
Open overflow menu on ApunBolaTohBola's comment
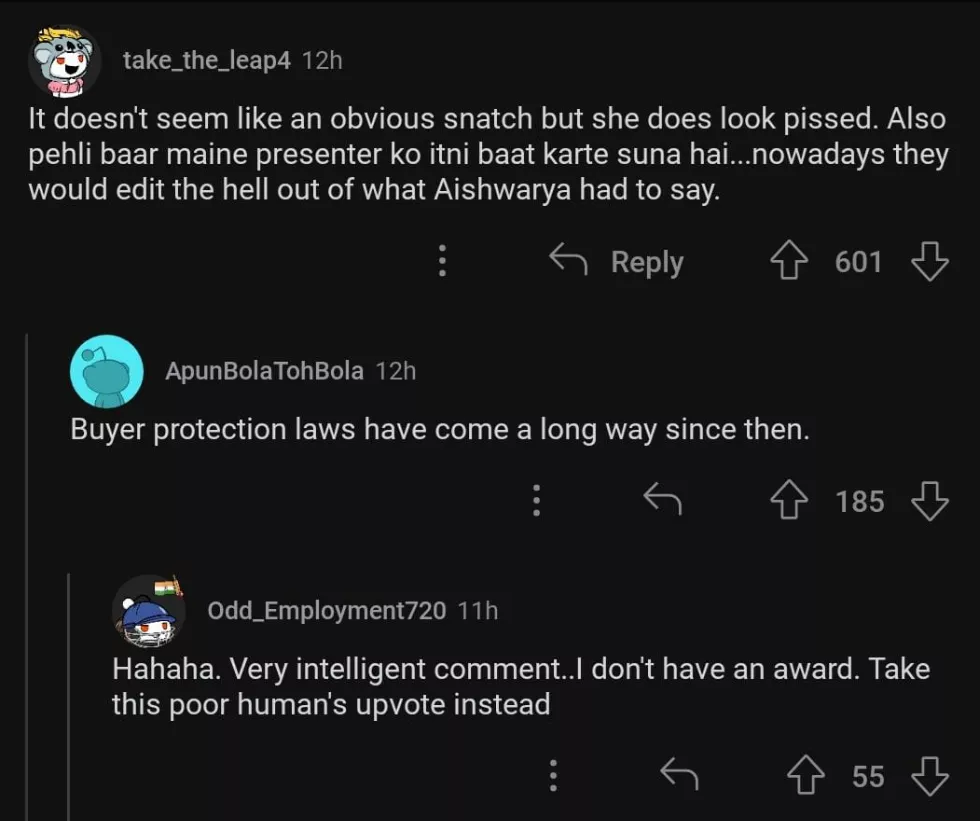tap(537, 500)
